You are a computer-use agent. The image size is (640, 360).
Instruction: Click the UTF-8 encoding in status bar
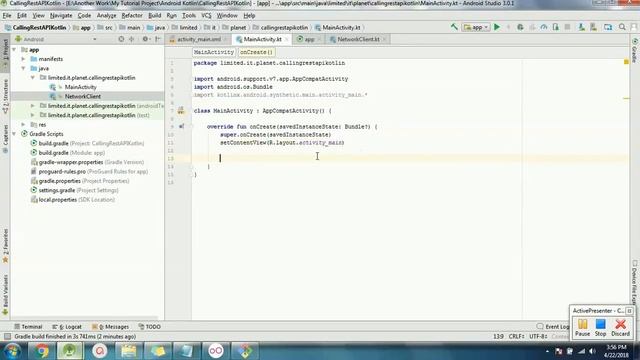538,337
